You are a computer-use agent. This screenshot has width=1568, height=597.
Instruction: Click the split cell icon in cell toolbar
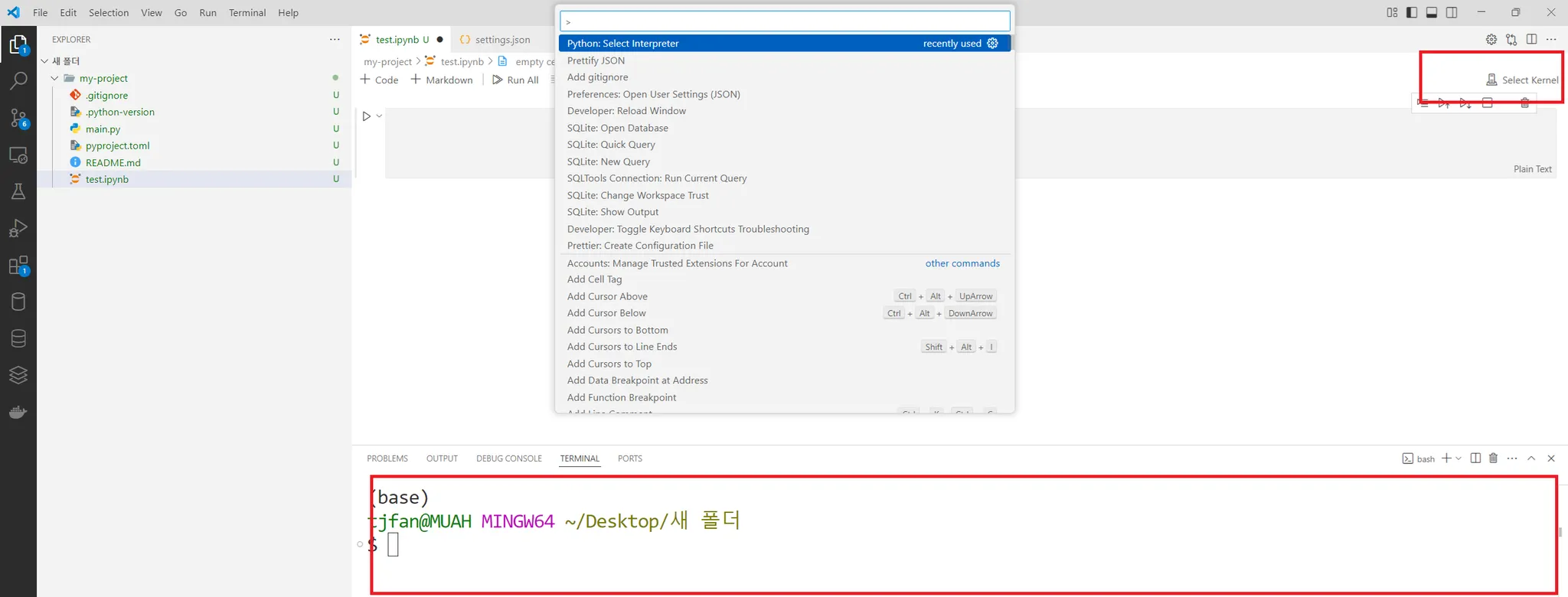pos(1488,103)
